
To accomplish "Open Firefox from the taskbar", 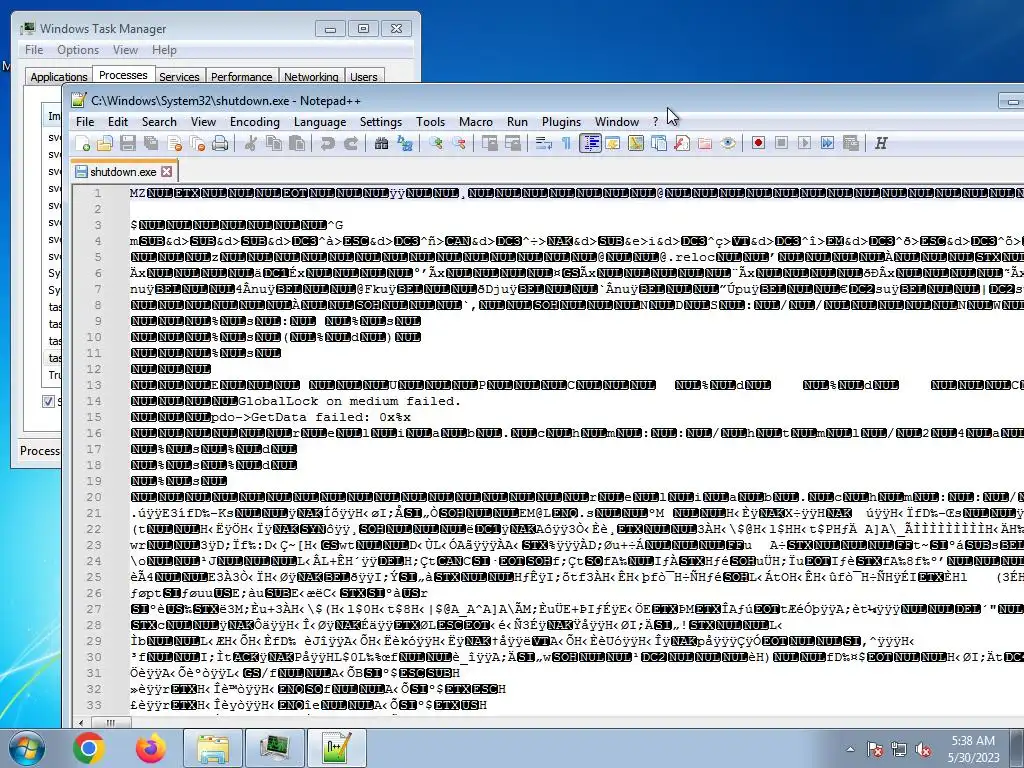I will [x=151, y=748].
